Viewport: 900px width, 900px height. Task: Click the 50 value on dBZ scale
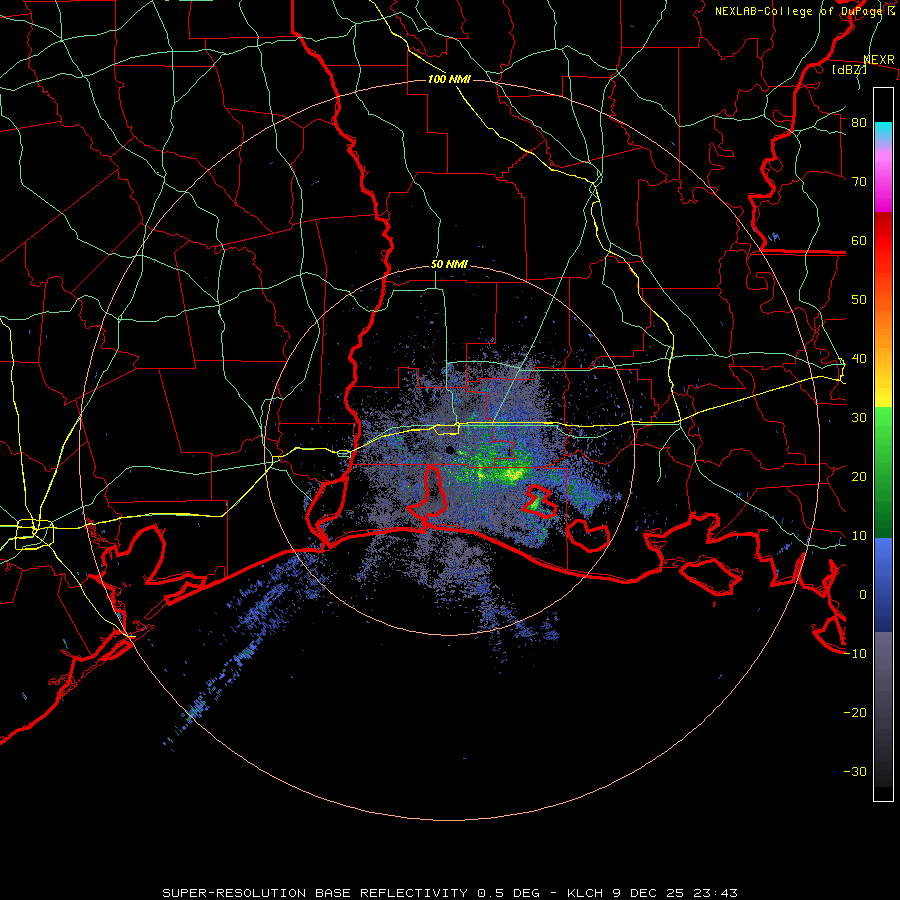click(859, 300)
